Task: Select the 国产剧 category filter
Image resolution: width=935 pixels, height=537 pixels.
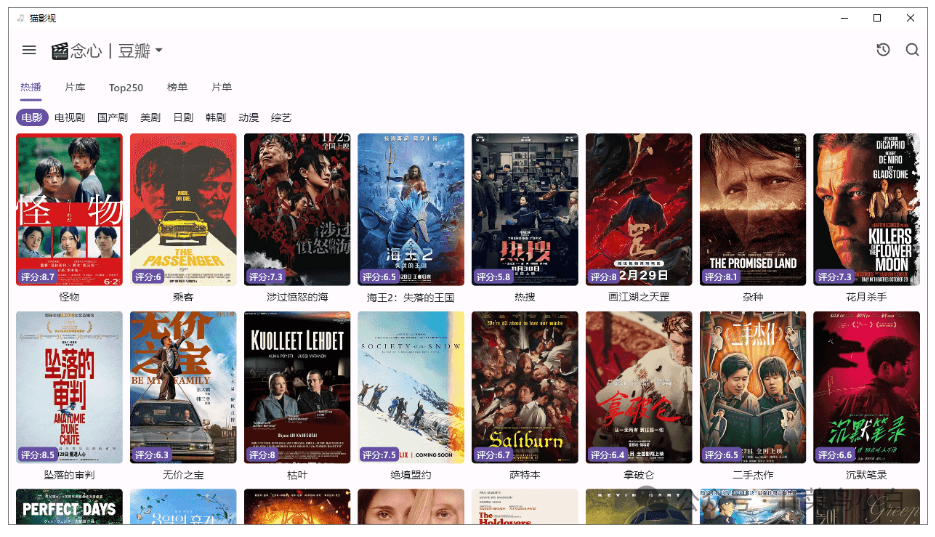Action: click(x=112, y=118)
